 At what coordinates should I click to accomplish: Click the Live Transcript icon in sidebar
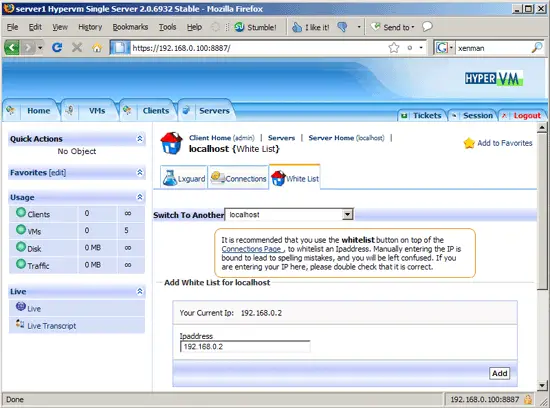(x=20, y=324)
